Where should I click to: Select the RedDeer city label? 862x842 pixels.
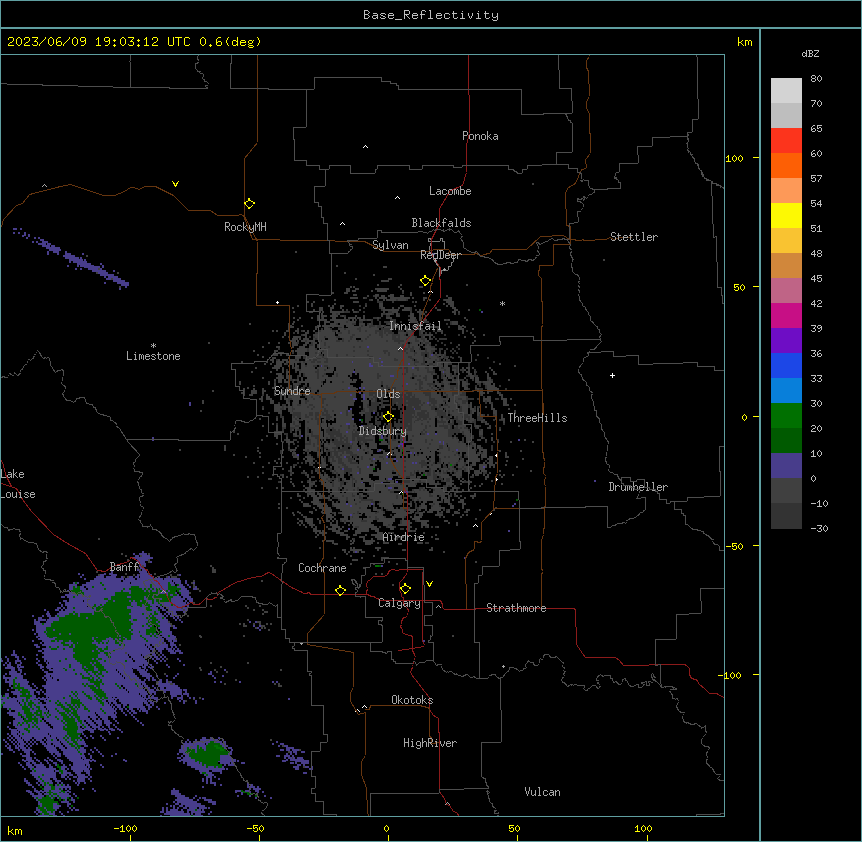point(440,255)
